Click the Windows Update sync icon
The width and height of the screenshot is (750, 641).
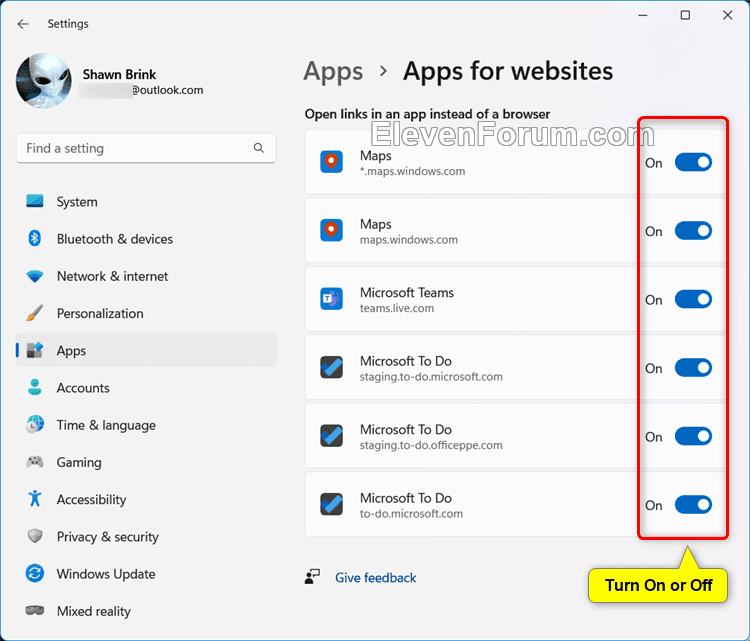[x=34, y=573]
